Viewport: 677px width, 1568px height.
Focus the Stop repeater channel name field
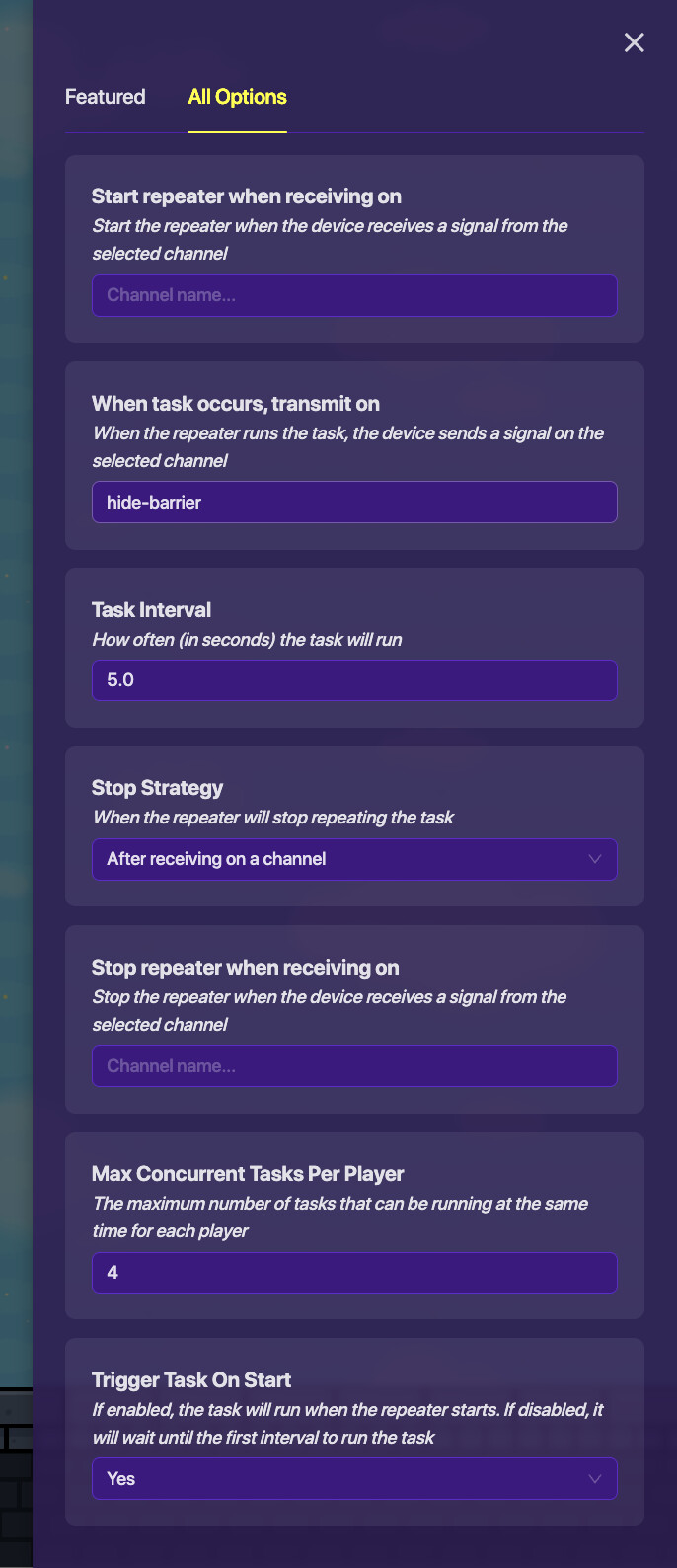[354, 1066]
